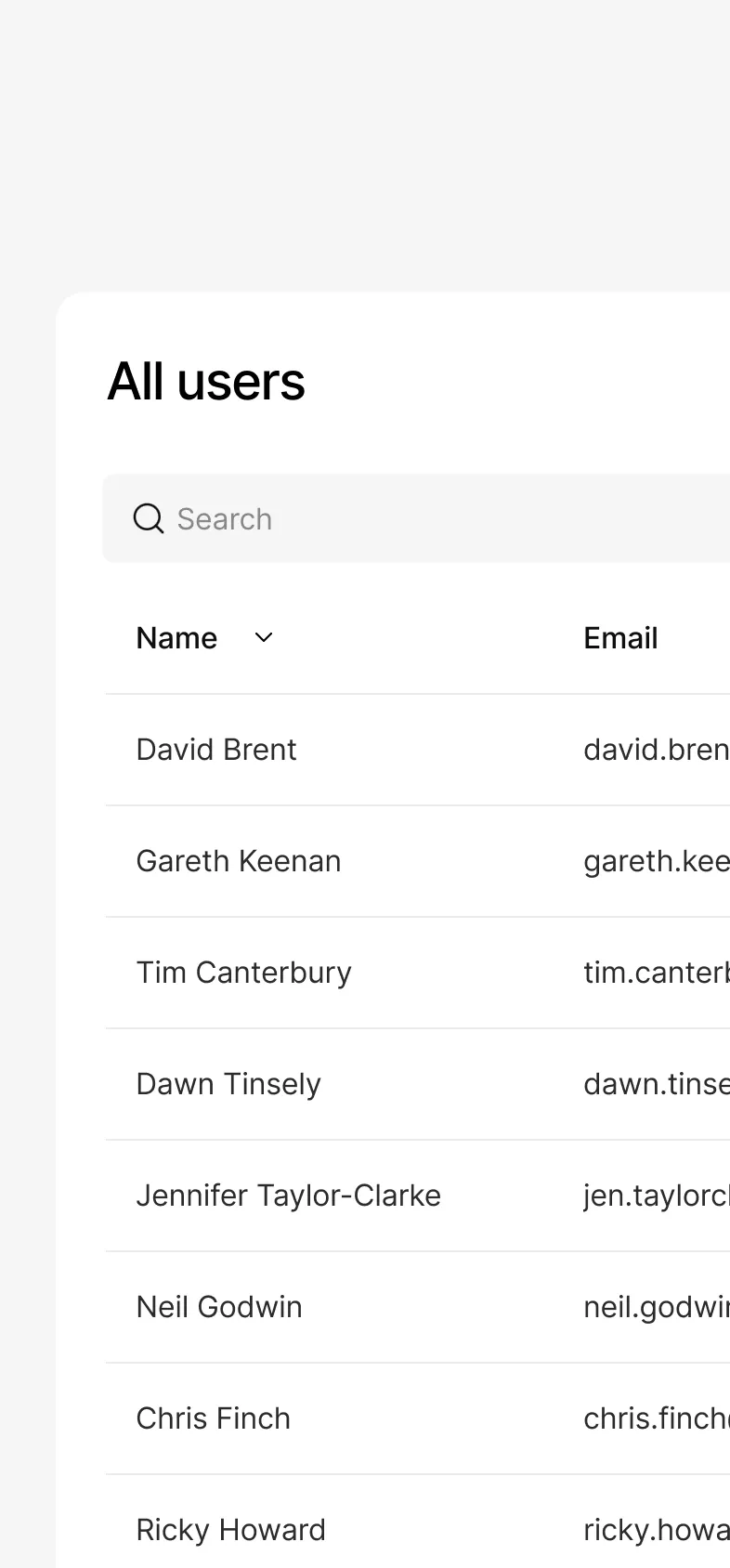Open David Brent's user row

point(216,750)
